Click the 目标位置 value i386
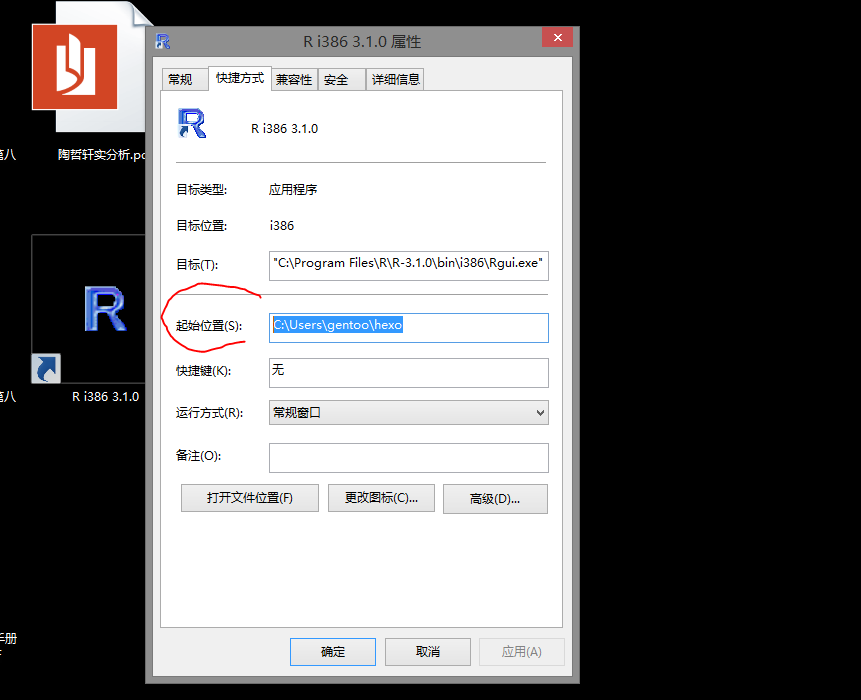This screenshot has width=861, height=700. 282,226
